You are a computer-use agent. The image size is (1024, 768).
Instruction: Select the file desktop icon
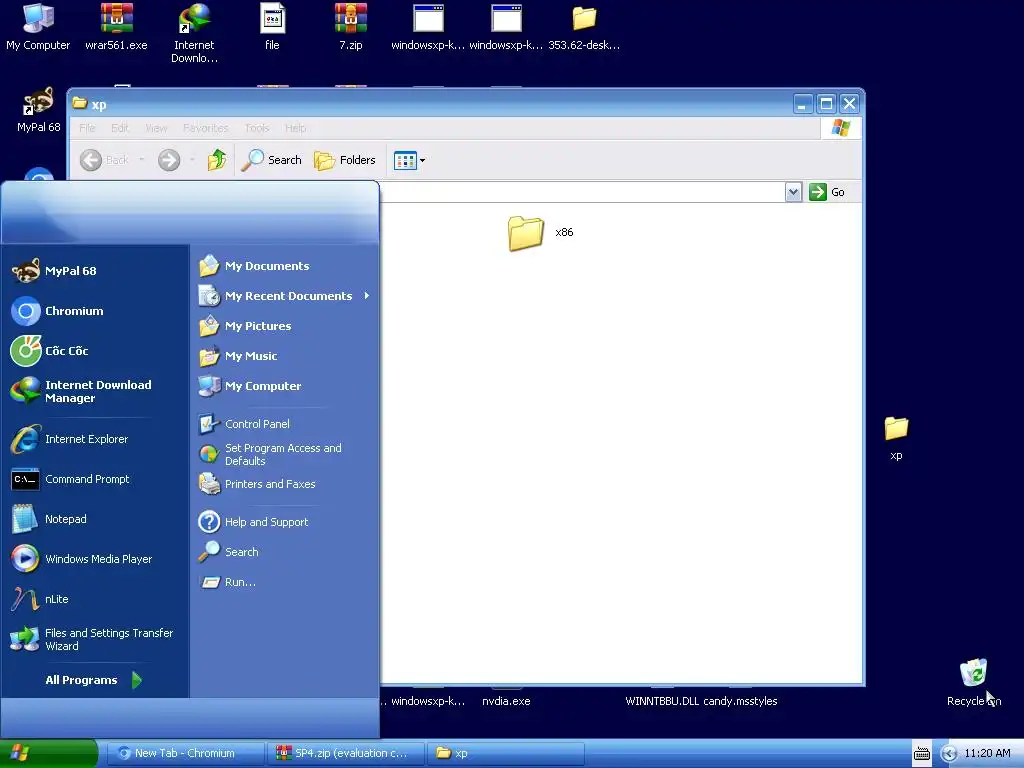click(272, 27)
